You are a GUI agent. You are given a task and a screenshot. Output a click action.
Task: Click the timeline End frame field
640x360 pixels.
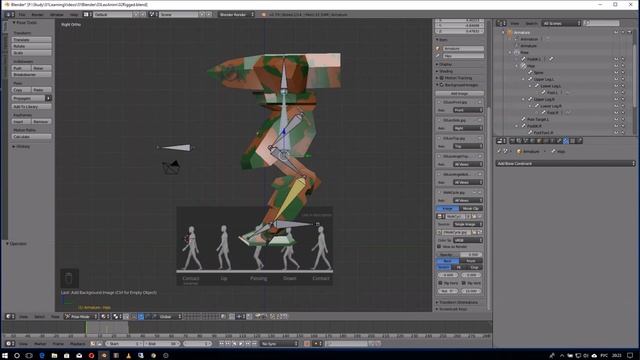click(x=162, y=344)
